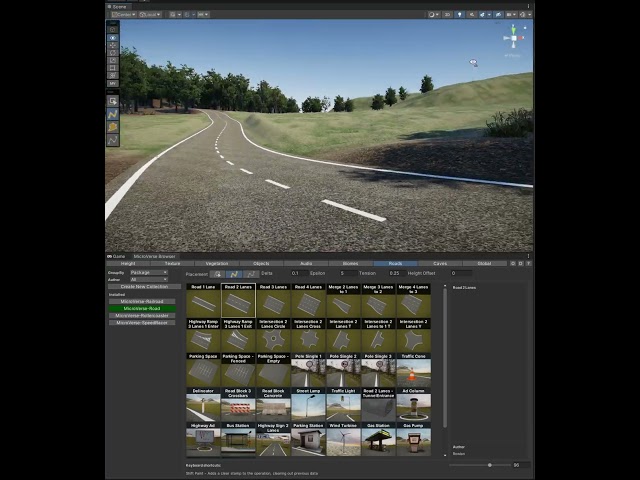Select the MicroVerse-Rollercoaster package
Image resolution: width=640 pixels, height=480 pixels.
coord(142,316)
